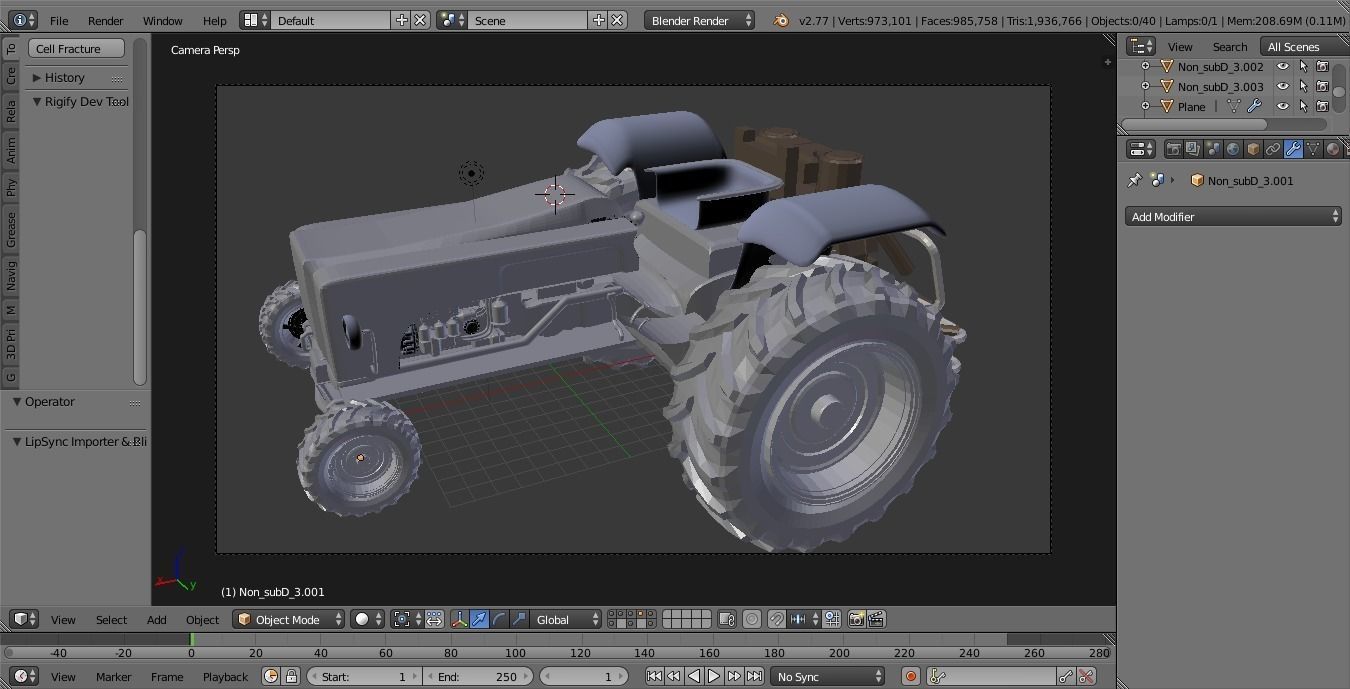
Task: Toggle renderability of Plane object
Action: (x=1322, y=106)
